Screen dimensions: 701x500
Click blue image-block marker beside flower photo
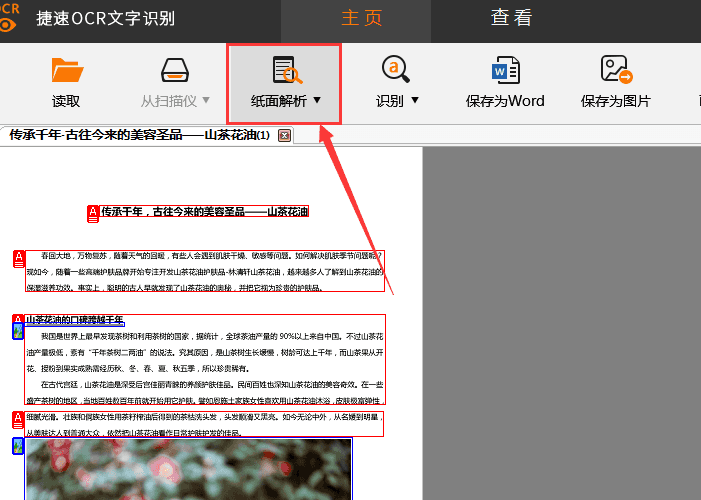[x=18, y=446]
